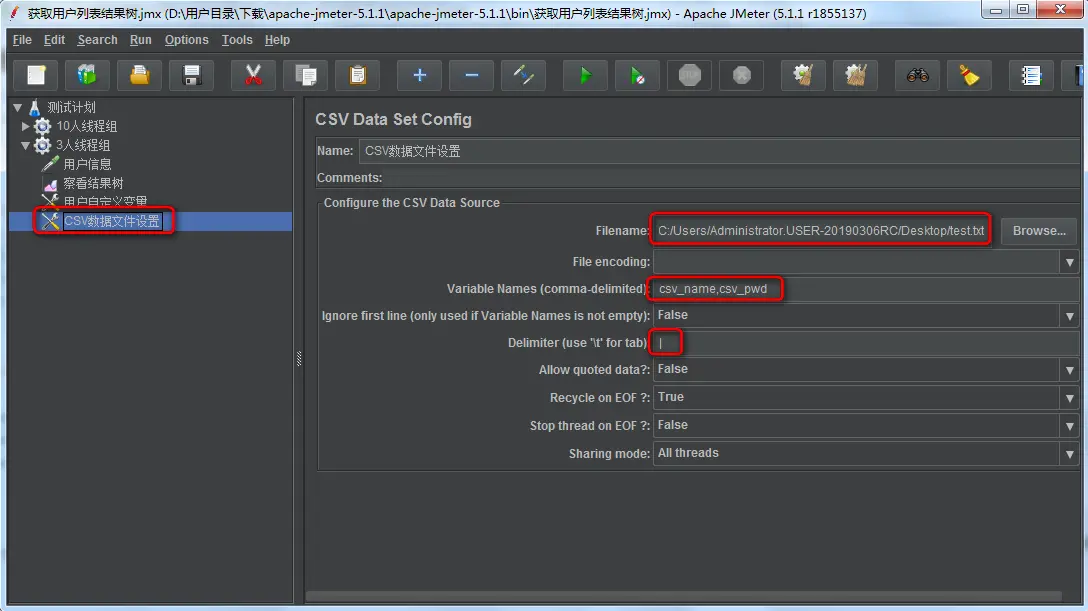This screenshot has width=1088, height=611.
Task: Select CSV数据文件设置 in the tree
Action: click(112, 221)
